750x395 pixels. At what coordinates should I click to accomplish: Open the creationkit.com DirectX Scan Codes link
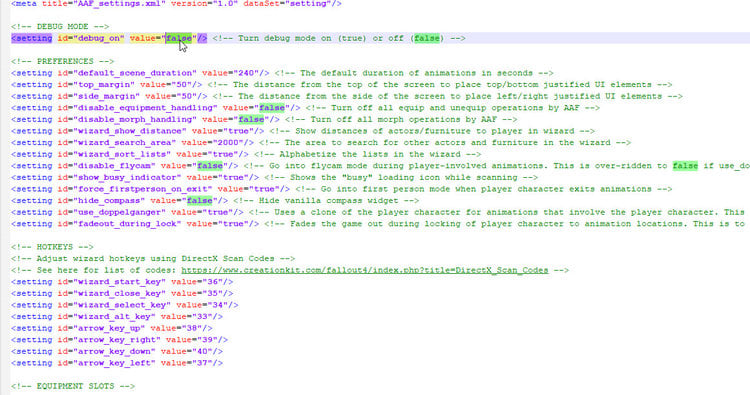(364, 270)
